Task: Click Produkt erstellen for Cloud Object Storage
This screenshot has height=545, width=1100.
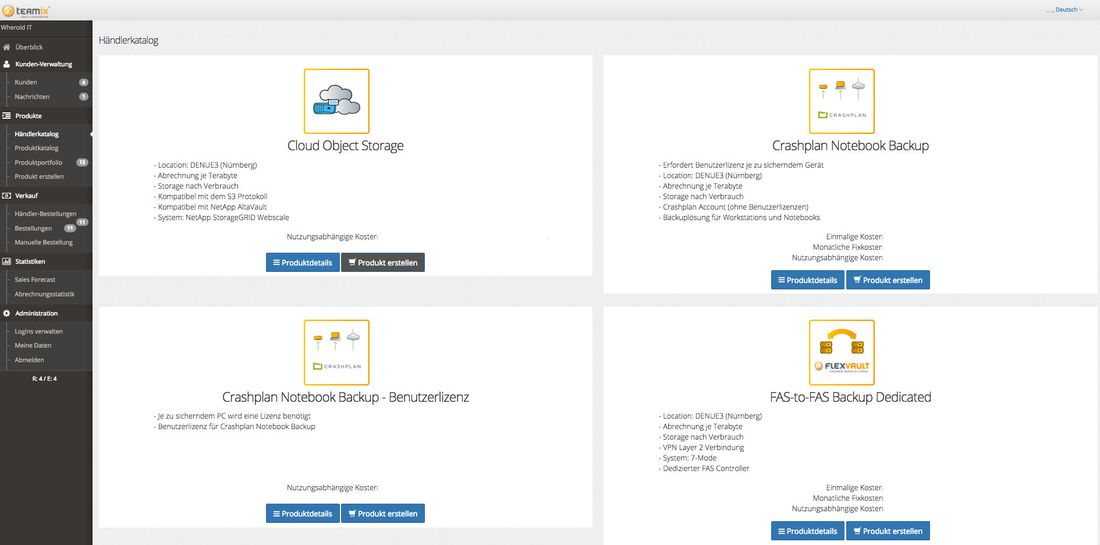Action: 383,263
